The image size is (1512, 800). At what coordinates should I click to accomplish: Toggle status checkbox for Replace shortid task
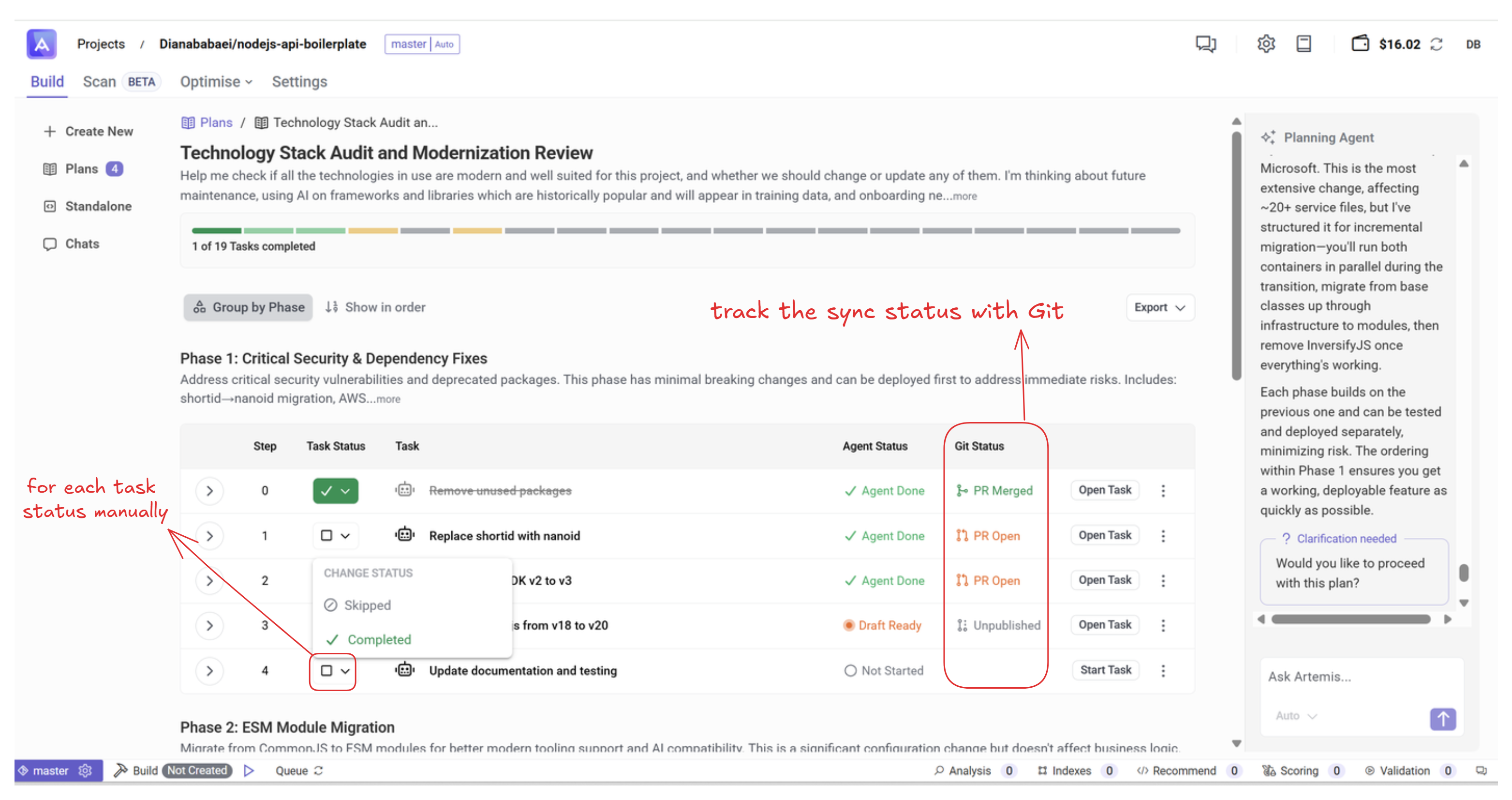pyautogui.click(x=326, y=535)
